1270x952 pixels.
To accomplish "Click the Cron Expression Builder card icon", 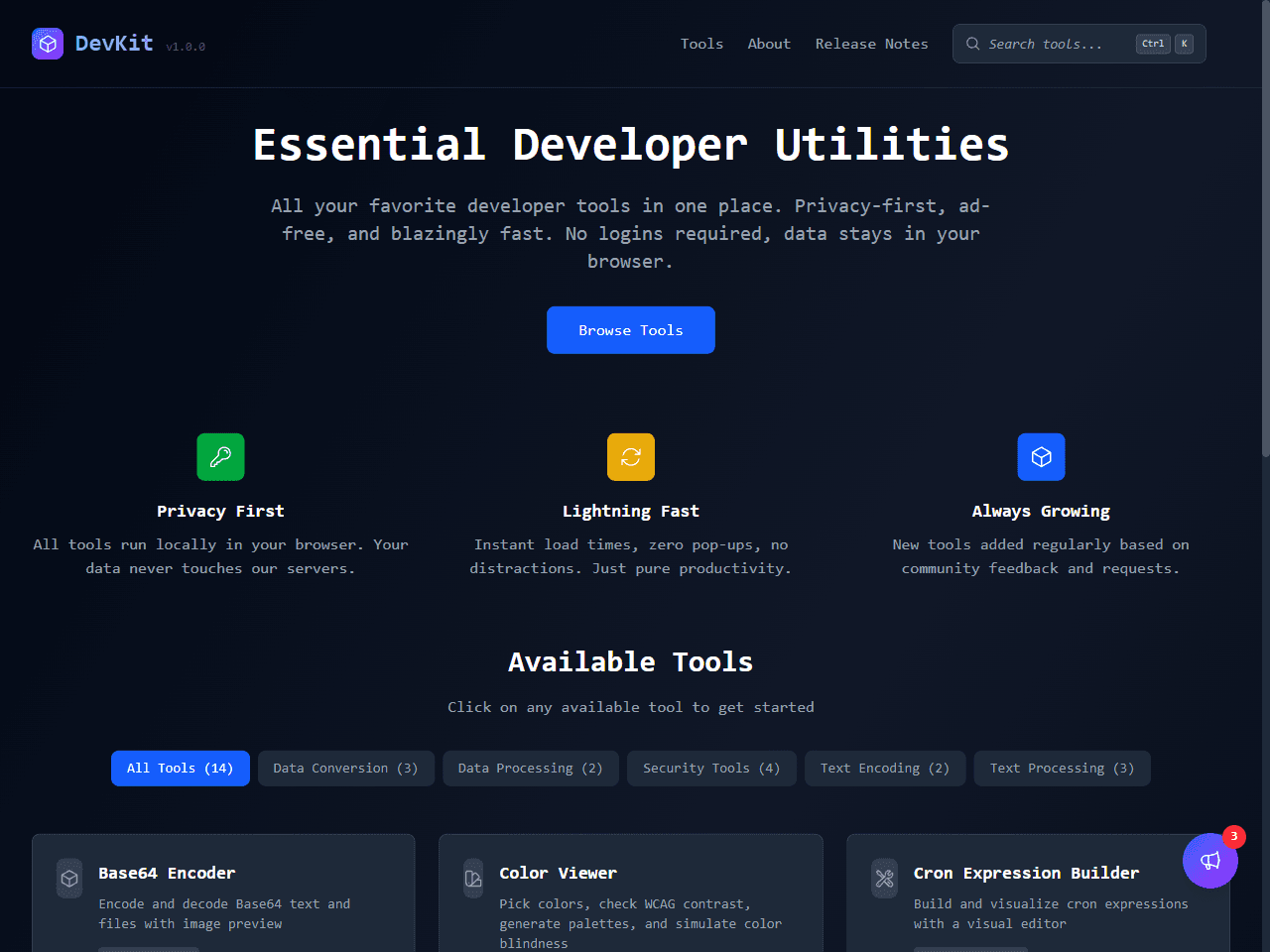I will click(884, 879).
